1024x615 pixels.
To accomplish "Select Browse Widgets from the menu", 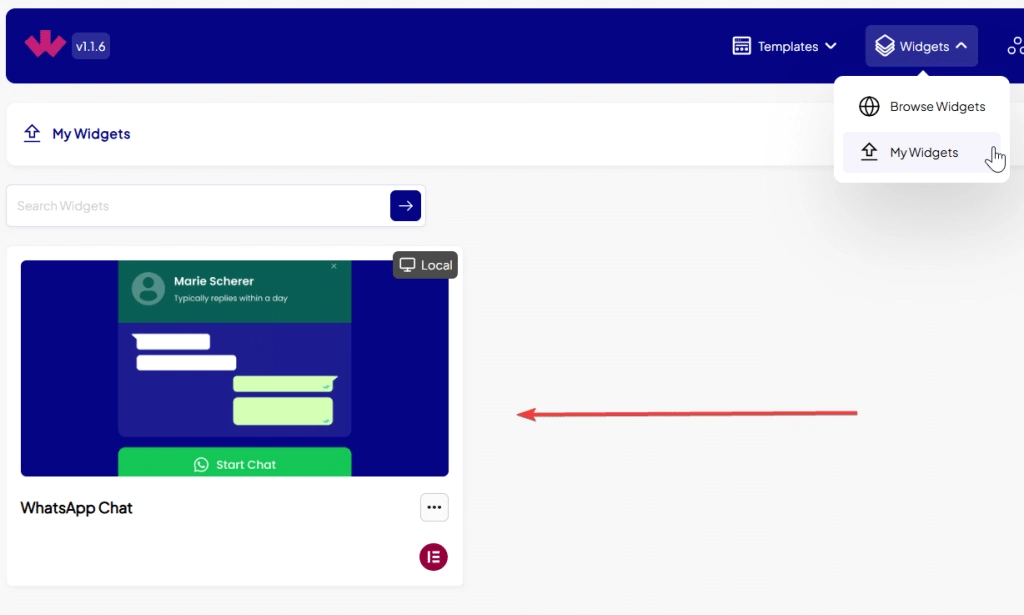I will pos(921,106).
